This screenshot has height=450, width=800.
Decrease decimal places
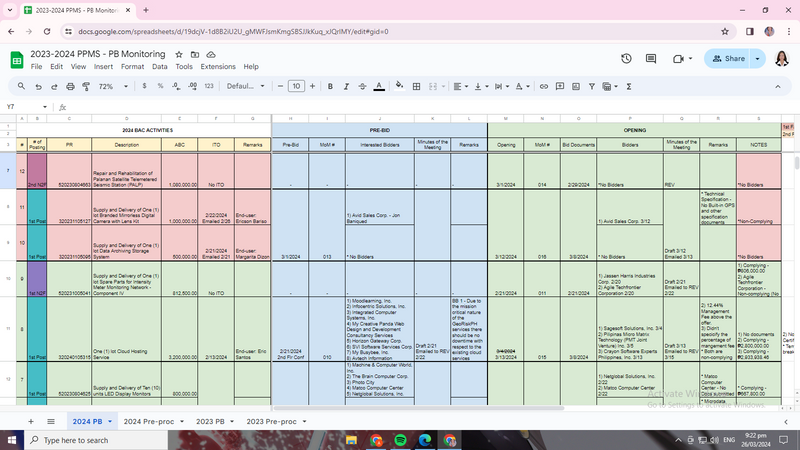[x=176, y=86]
